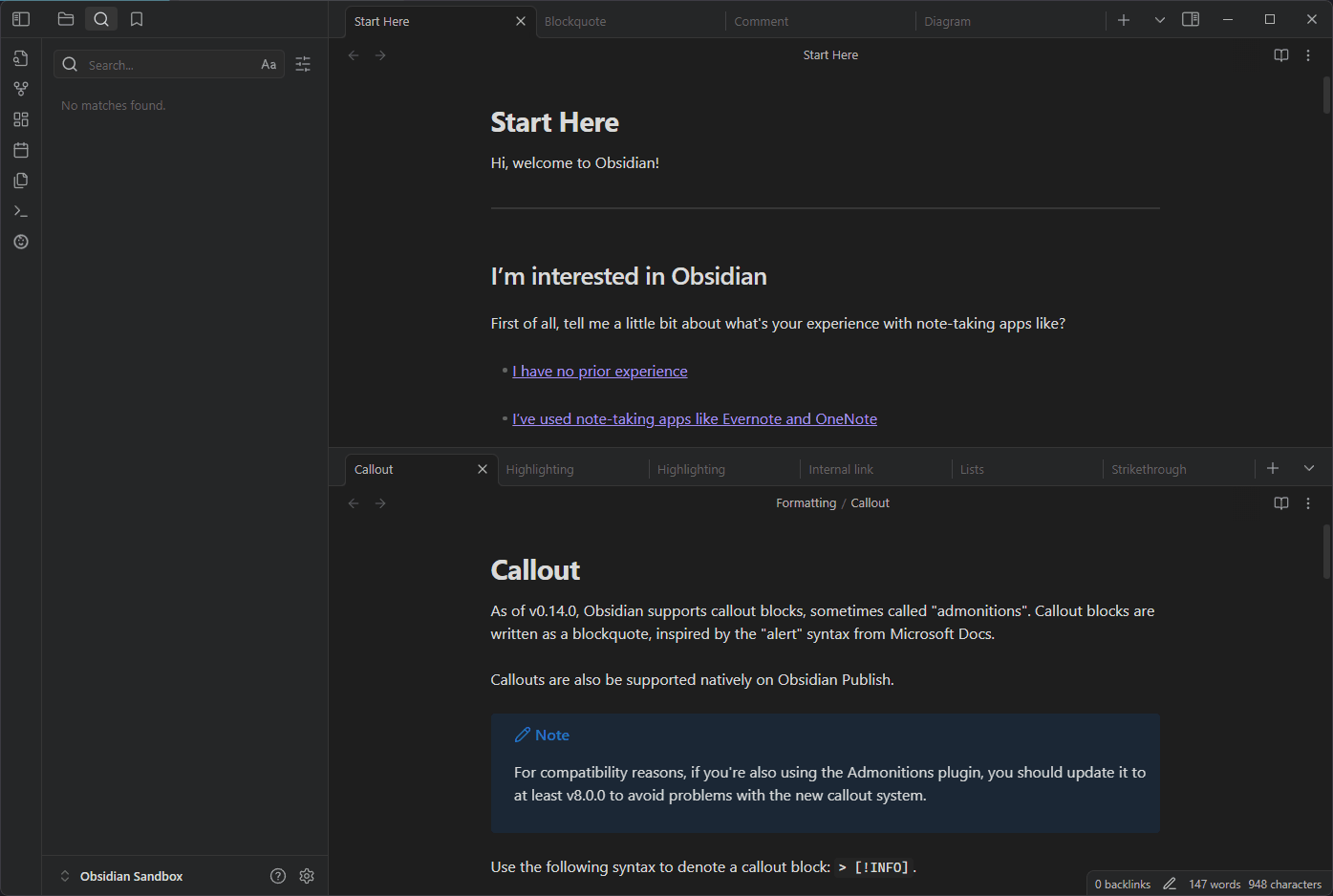Toggle the search settings filter icon
1333x896 pixels.
point(303,64)
